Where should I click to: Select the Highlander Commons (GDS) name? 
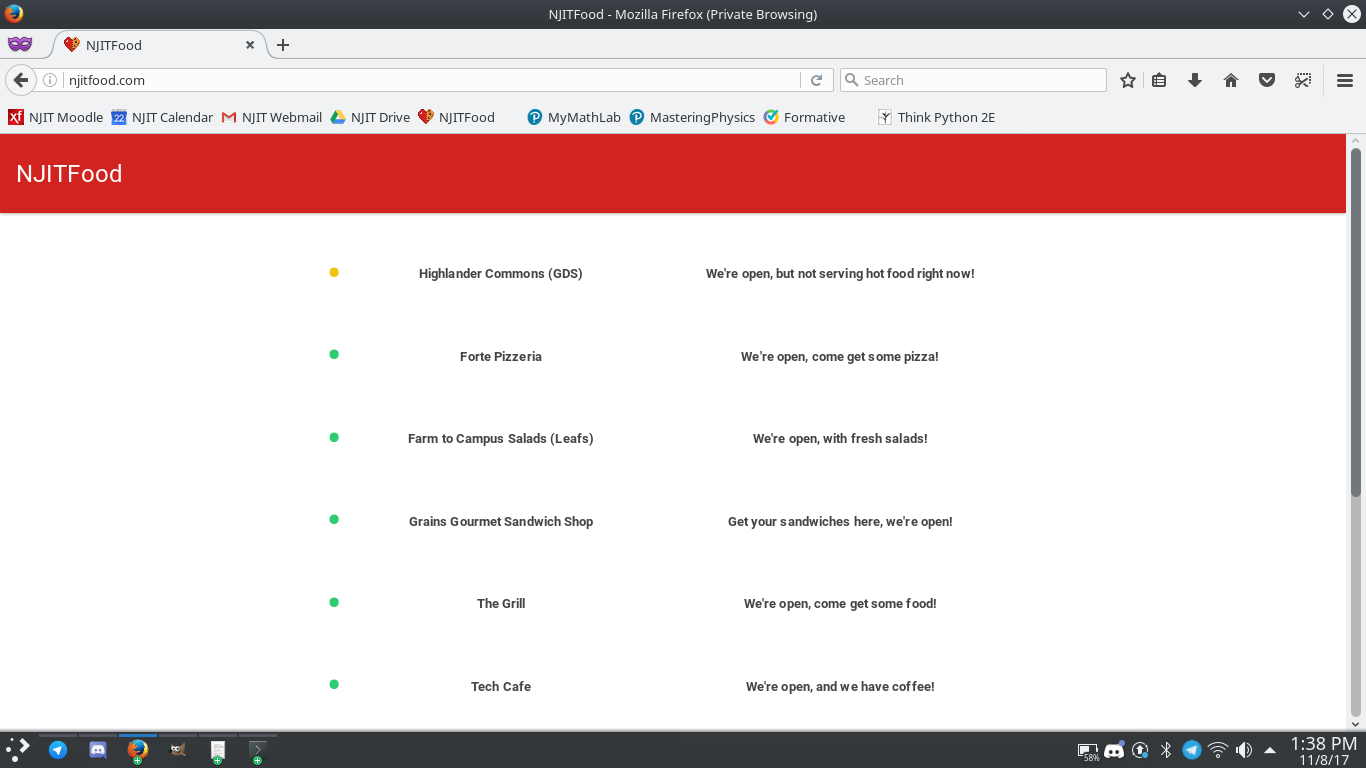501,273
